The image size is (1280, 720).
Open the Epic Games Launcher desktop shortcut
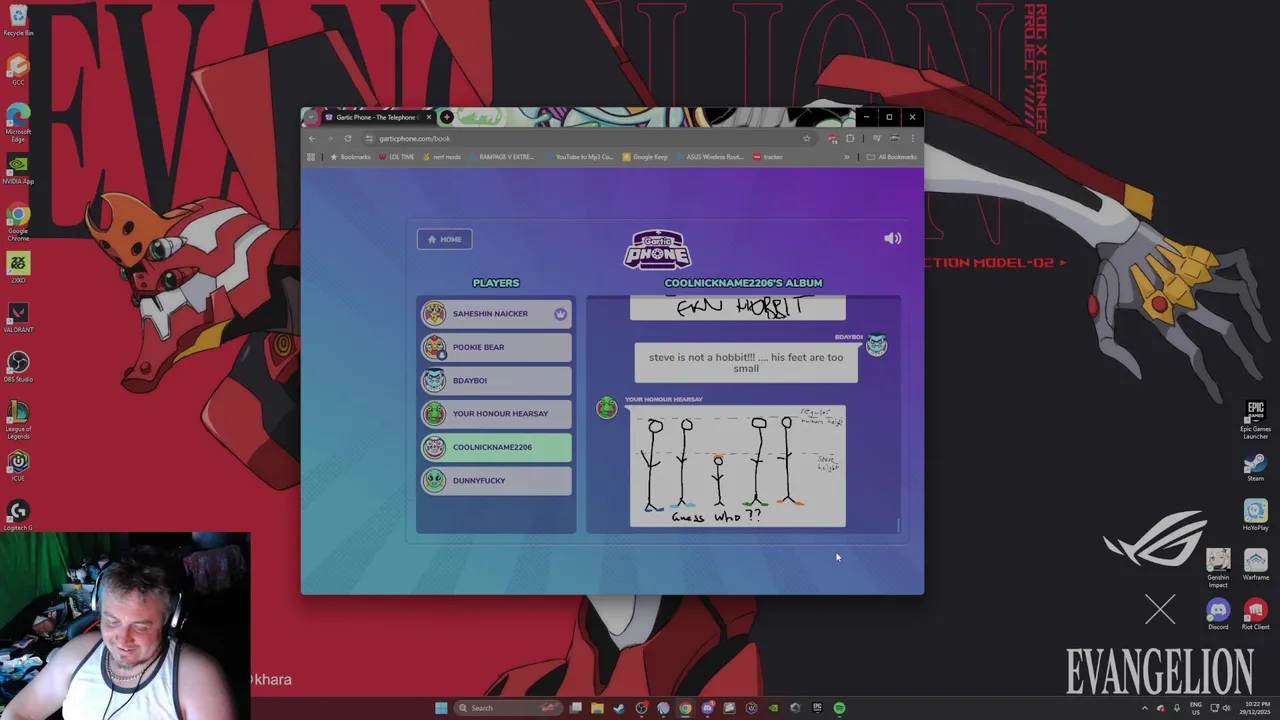1255,418
